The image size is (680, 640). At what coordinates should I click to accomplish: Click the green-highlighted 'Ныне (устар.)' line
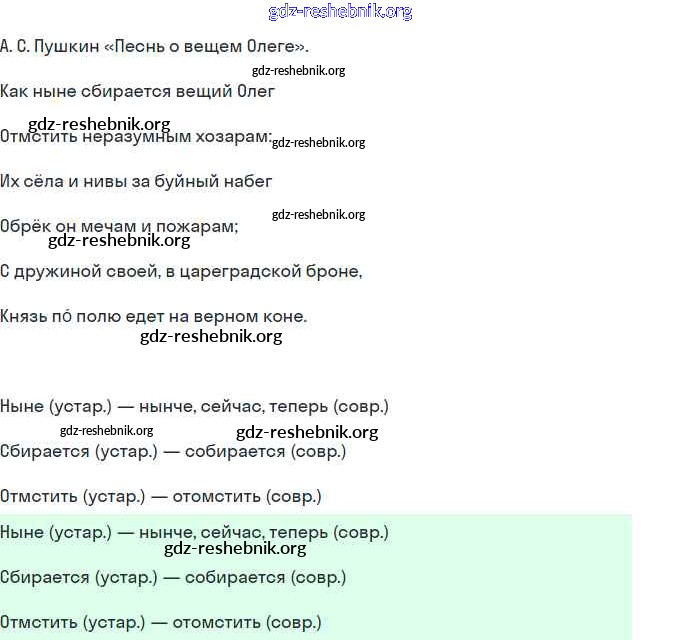click(194, 531)
